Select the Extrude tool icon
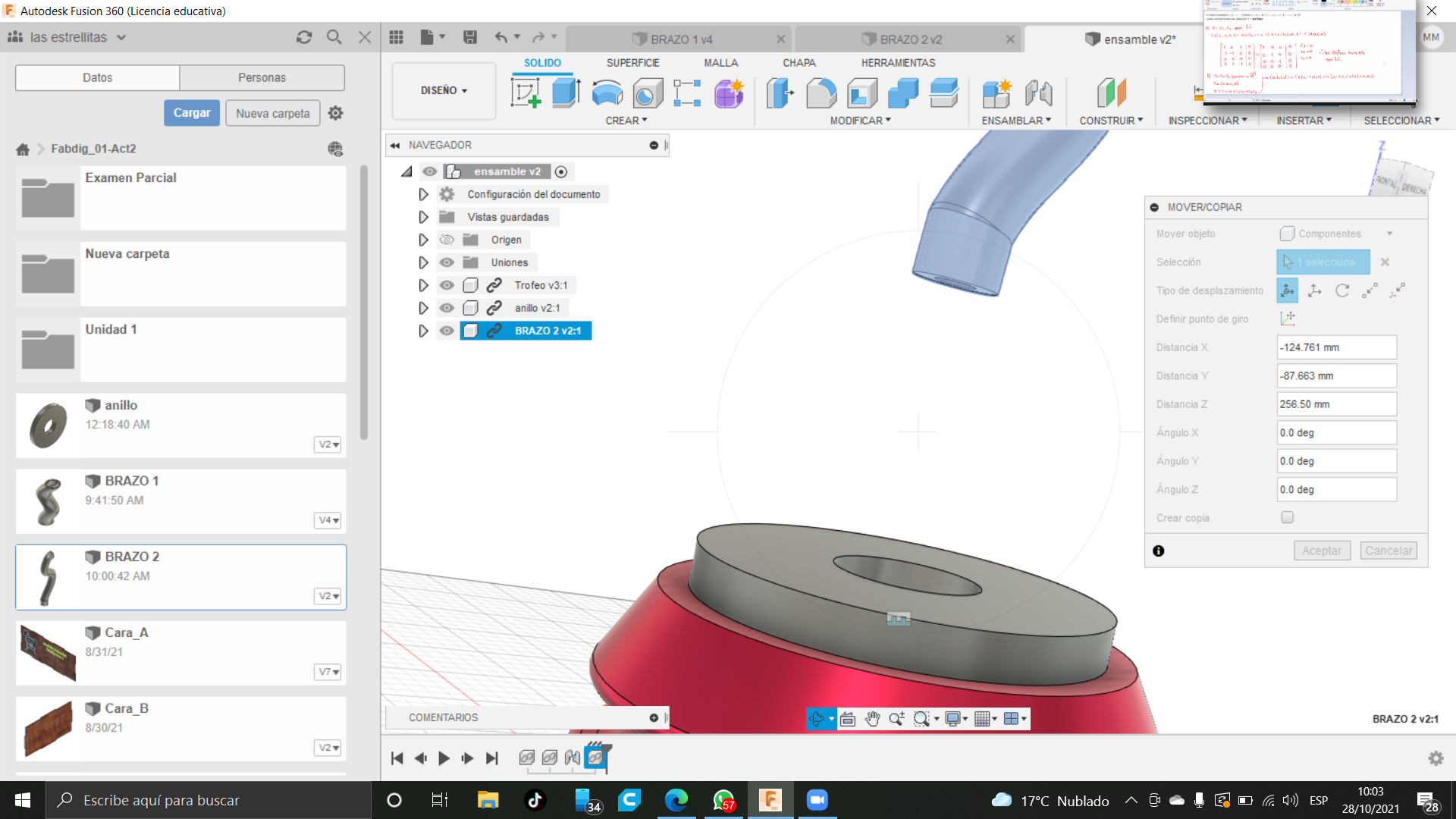 [x=566, y=93]
